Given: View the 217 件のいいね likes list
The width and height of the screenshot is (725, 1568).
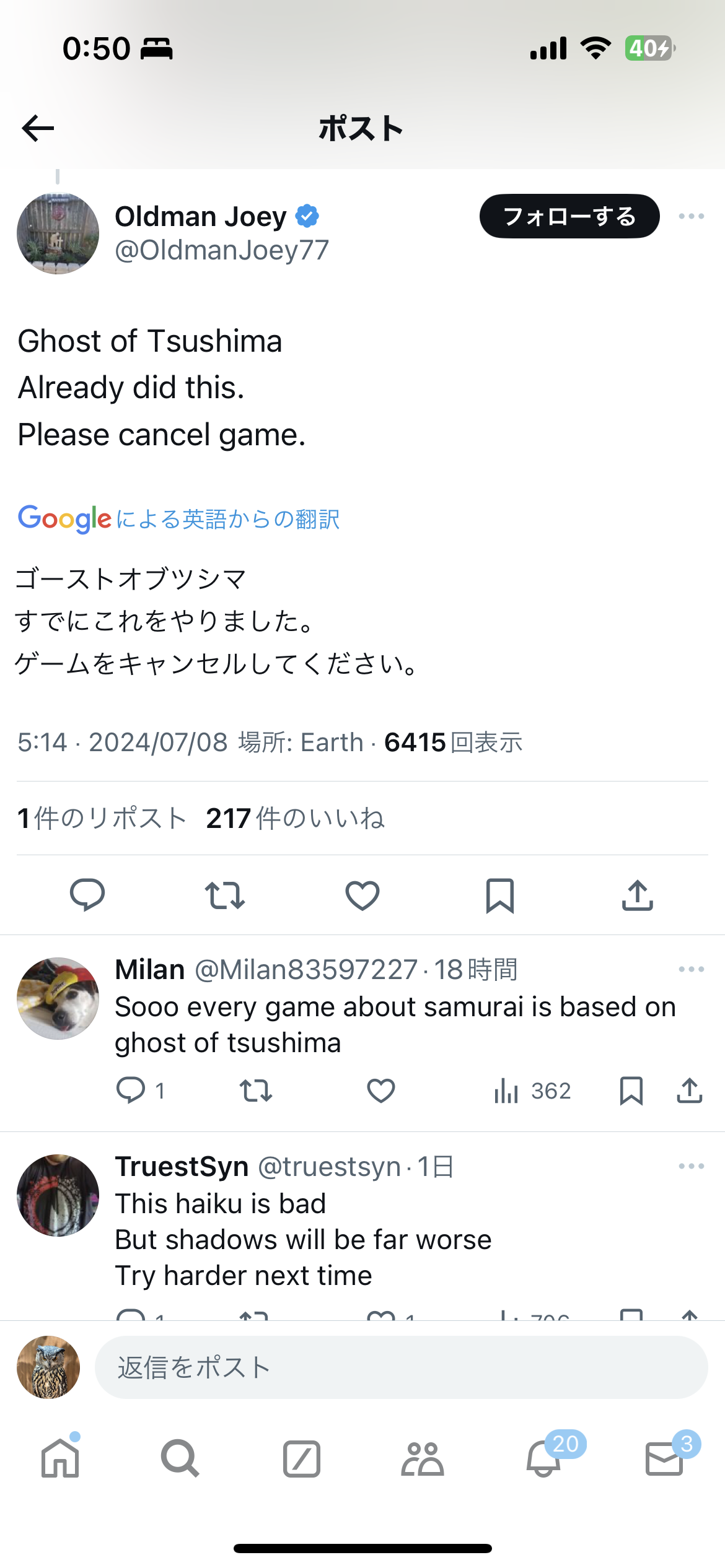Looking at the screenshot, I should 295,818.
